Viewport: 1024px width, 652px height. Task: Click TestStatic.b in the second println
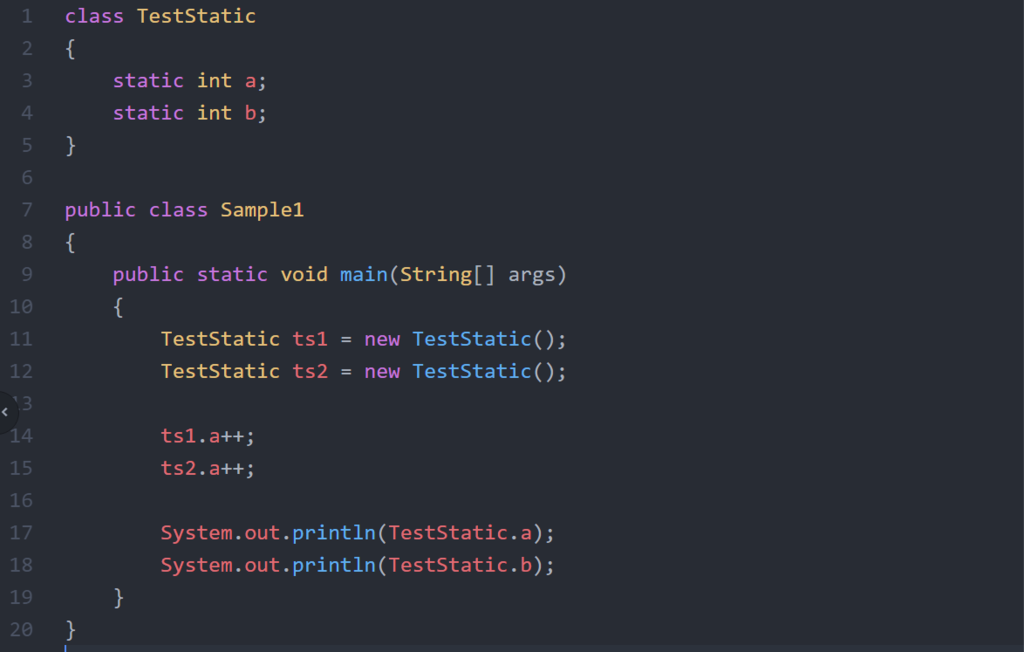(460, 565)
